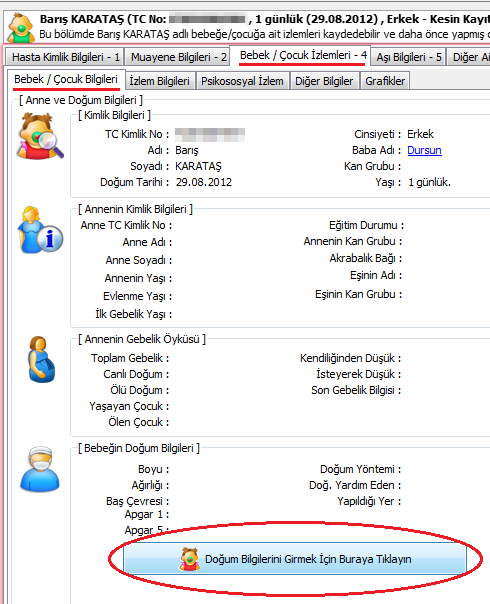Open the İzlem Bilgileri sub-tab
The height and width of the screenshot is (604, 490).
[159, 81]
